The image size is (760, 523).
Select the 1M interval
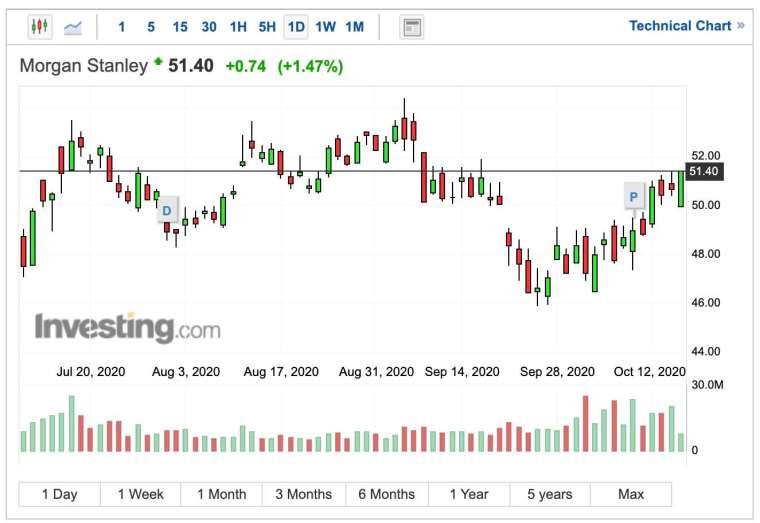[354, 27]
